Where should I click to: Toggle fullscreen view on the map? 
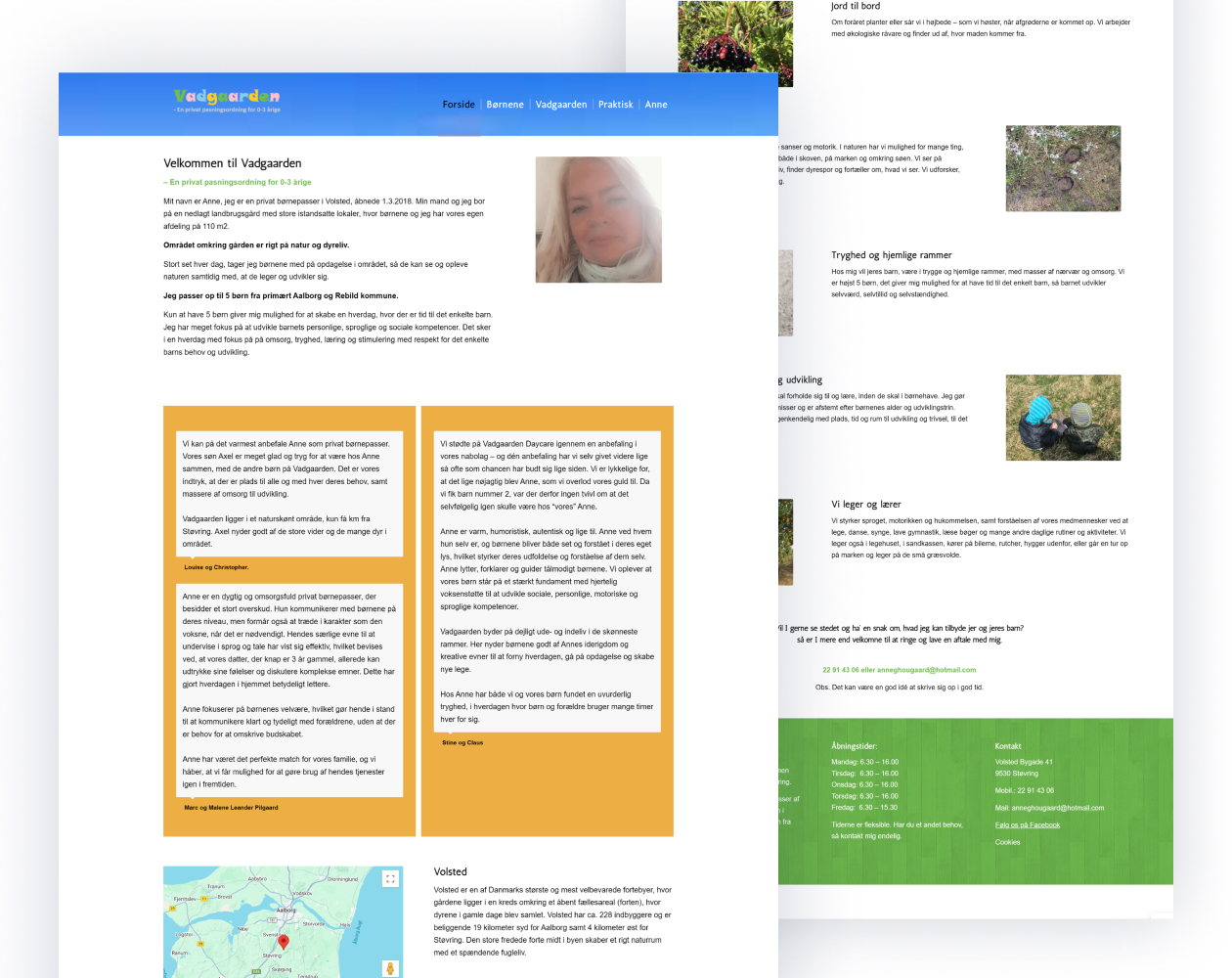point(390,878)
